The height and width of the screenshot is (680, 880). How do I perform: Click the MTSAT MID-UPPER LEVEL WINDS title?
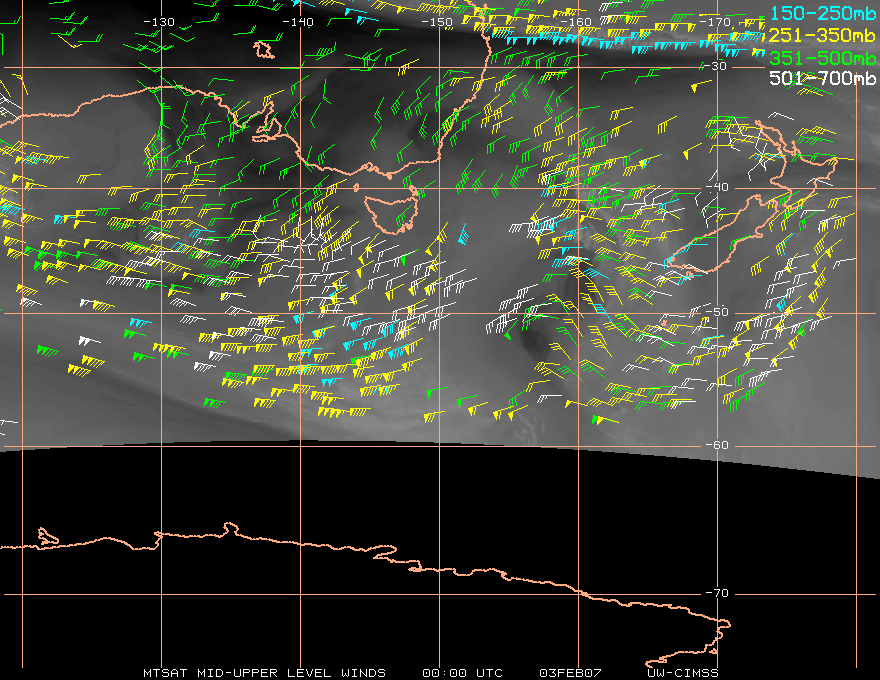(263, 672)
